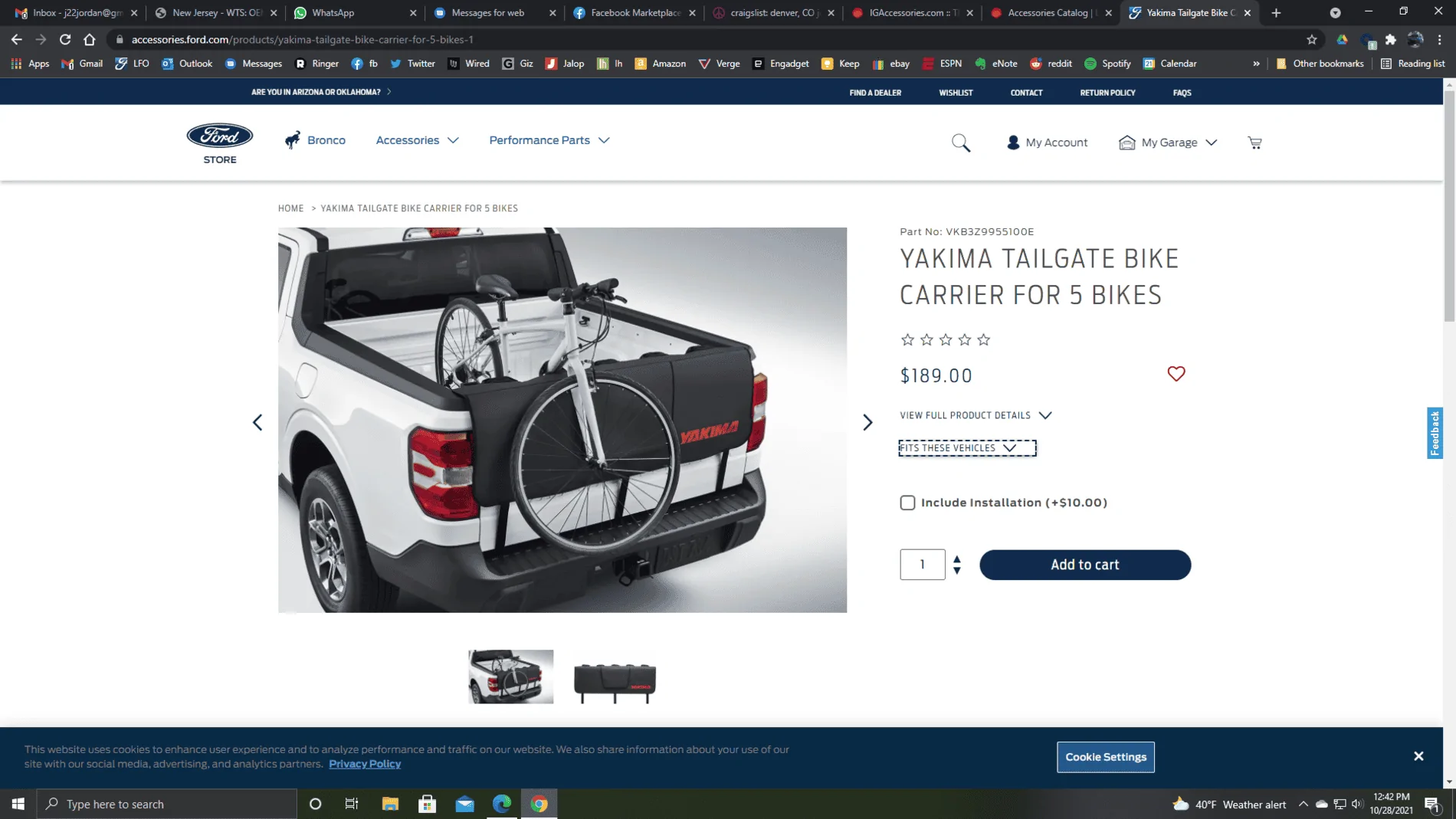Switch to the WhatsApp browser tab

pyautogui.click(x=355, y=12)
